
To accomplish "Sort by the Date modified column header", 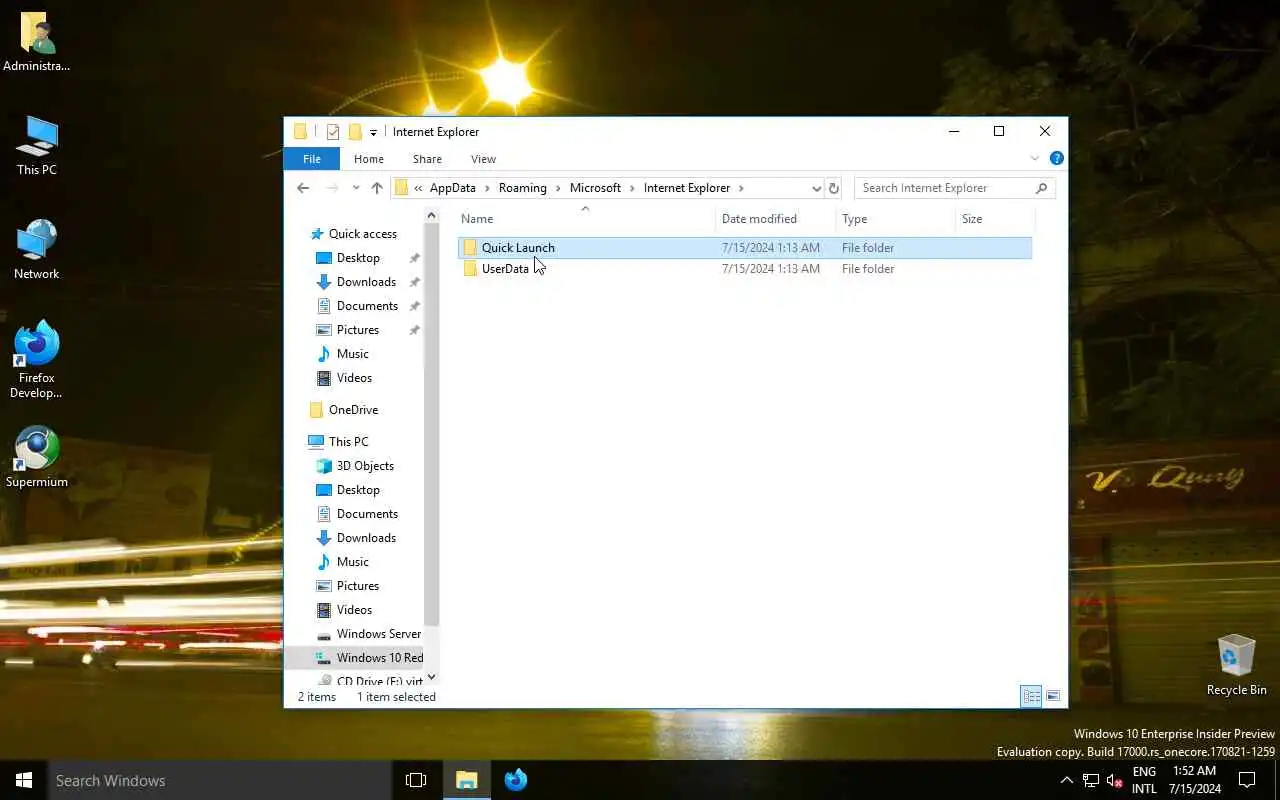I will click(776, 219).
